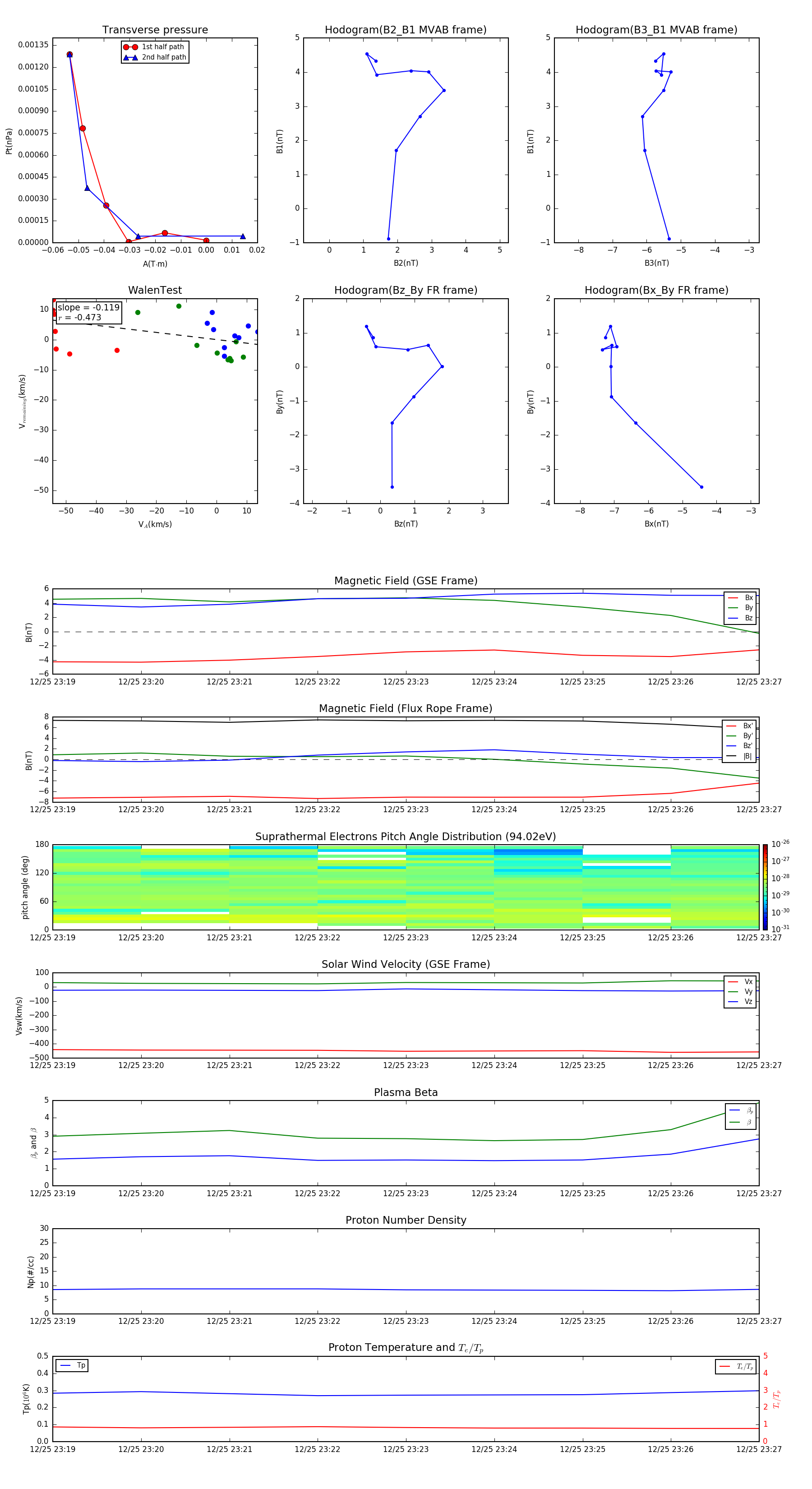This screenshot has height=1489, width=812.
Task: Click '12/25 23:23' tick under GSE magnetic field
Action: [406, 682]
